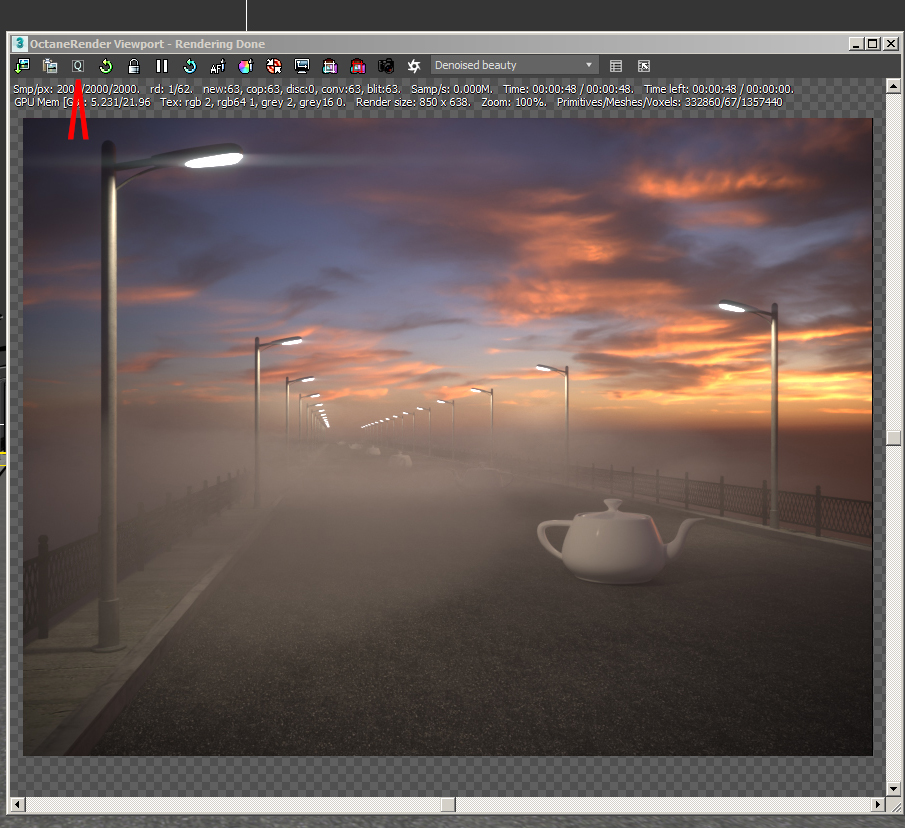Click the copy-to-clipboard toolbar icon

(50, 66)
